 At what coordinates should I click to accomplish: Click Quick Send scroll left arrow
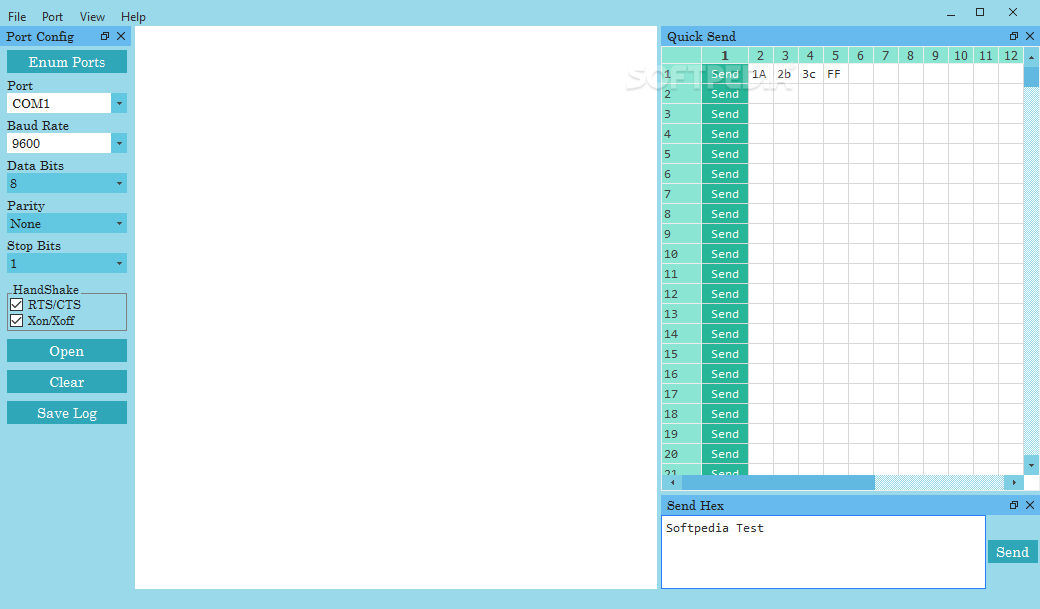point(672,482)
